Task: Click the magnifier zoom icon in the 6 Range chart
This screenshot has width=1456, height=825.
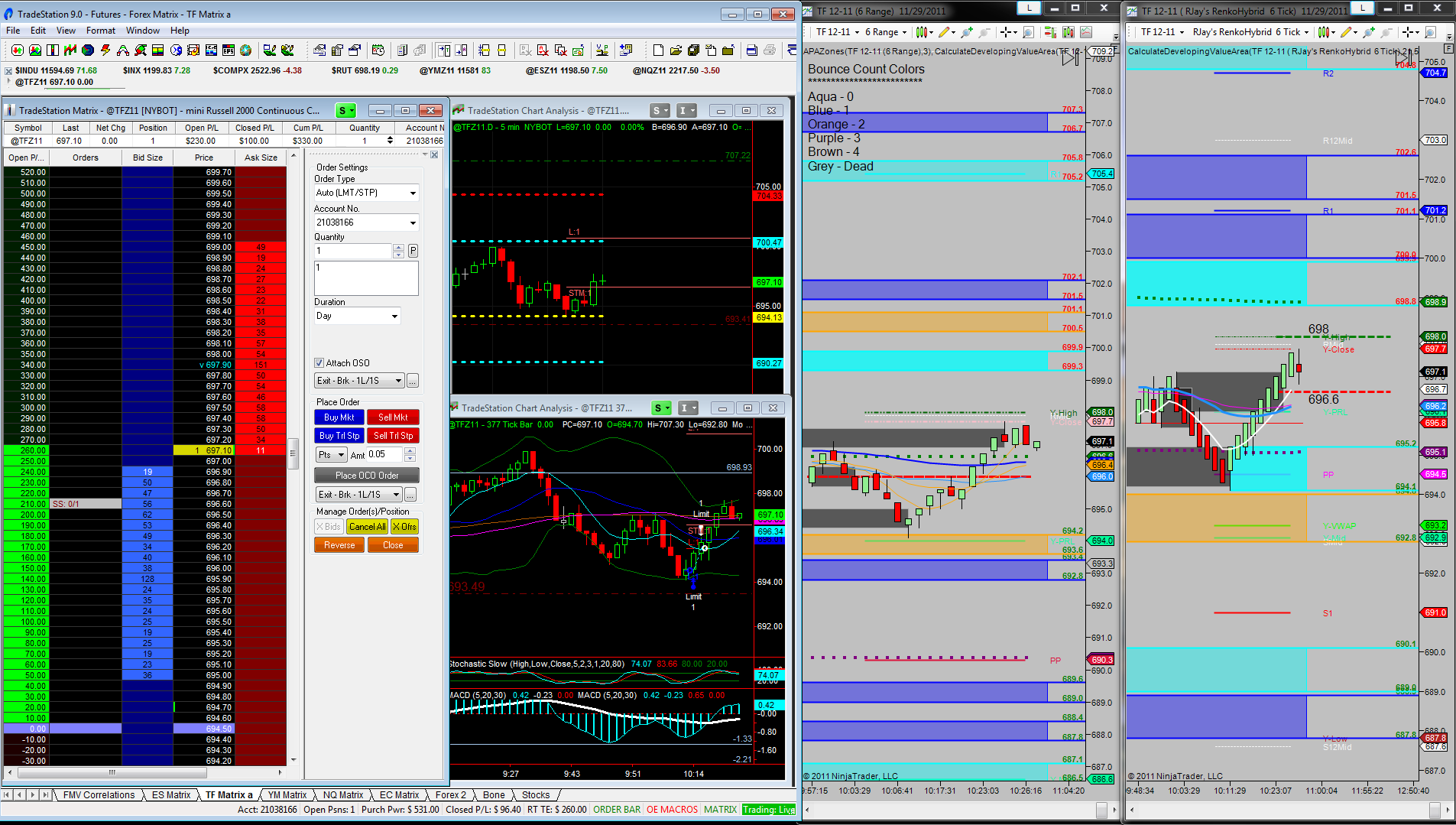Action: (x=1029, y=32)
